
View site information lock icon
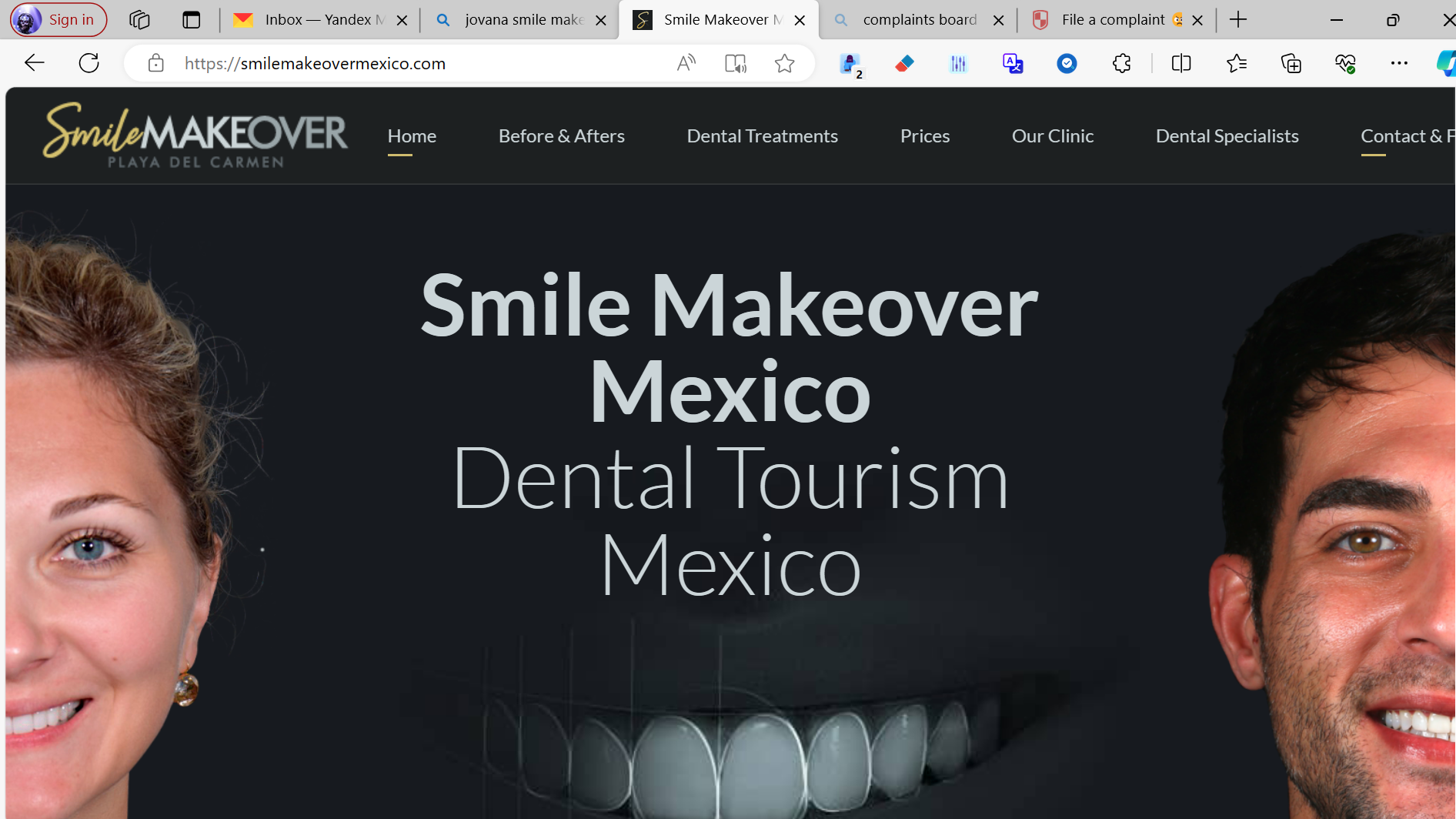coord(155,63)
